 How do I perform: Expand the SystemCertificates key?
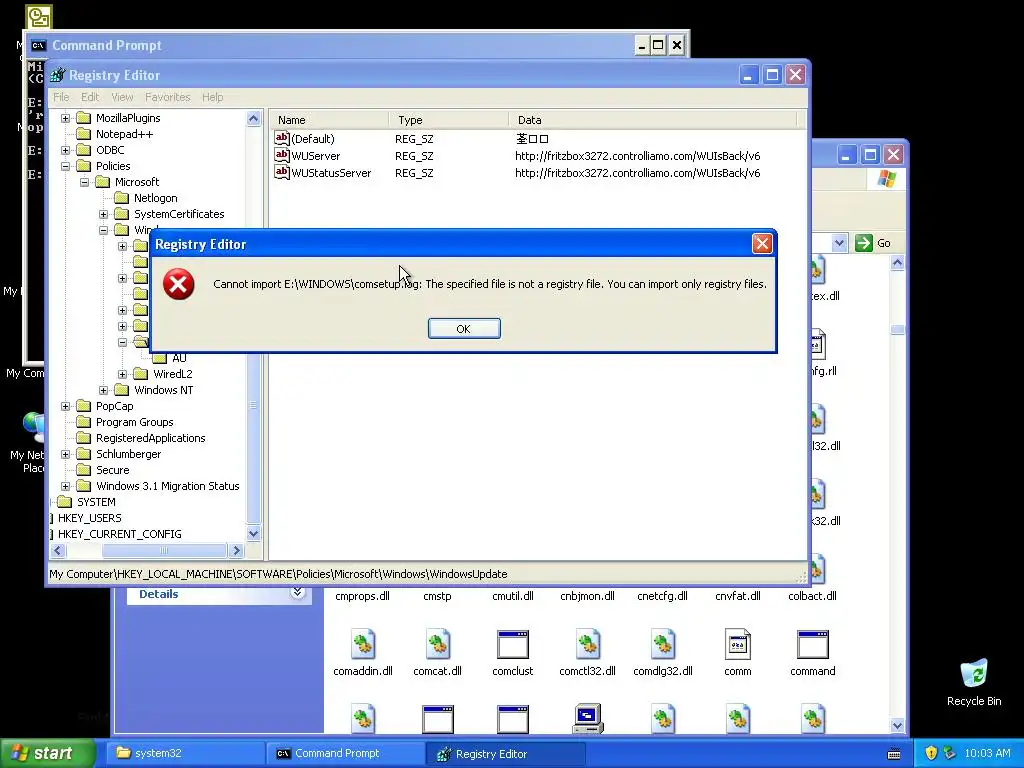tap(103, 214)
